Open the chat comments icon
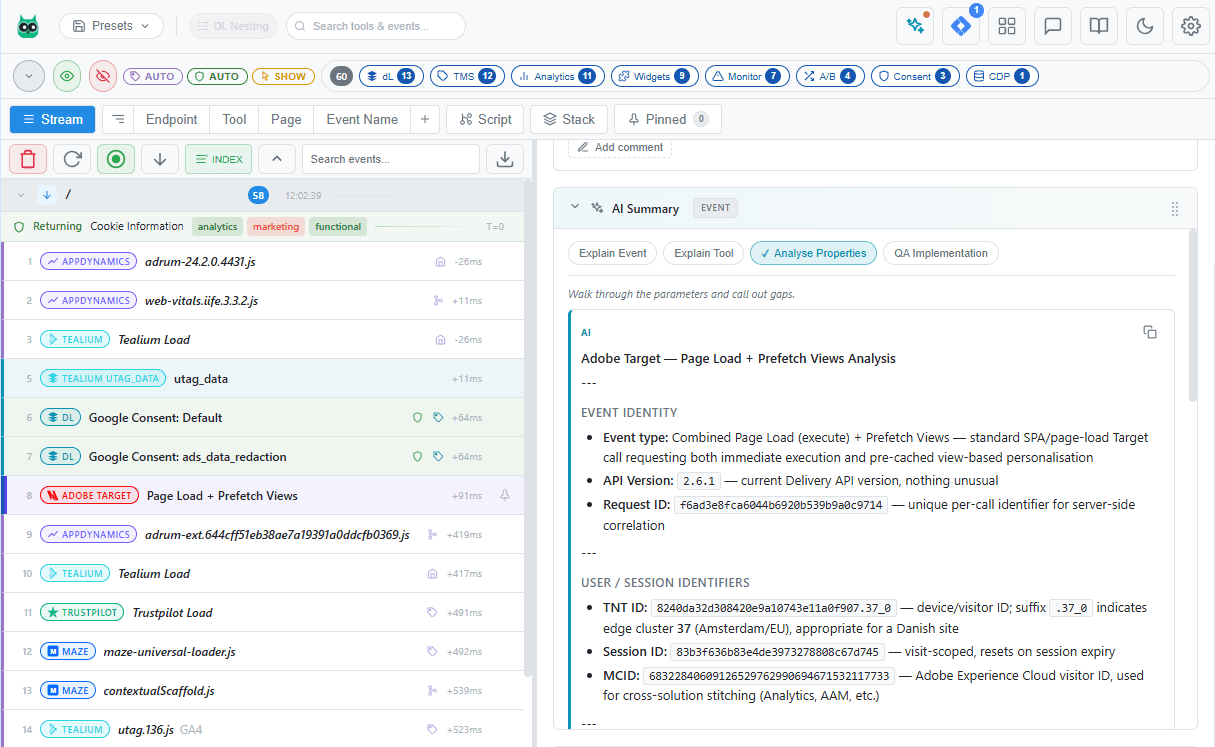 1053,26
